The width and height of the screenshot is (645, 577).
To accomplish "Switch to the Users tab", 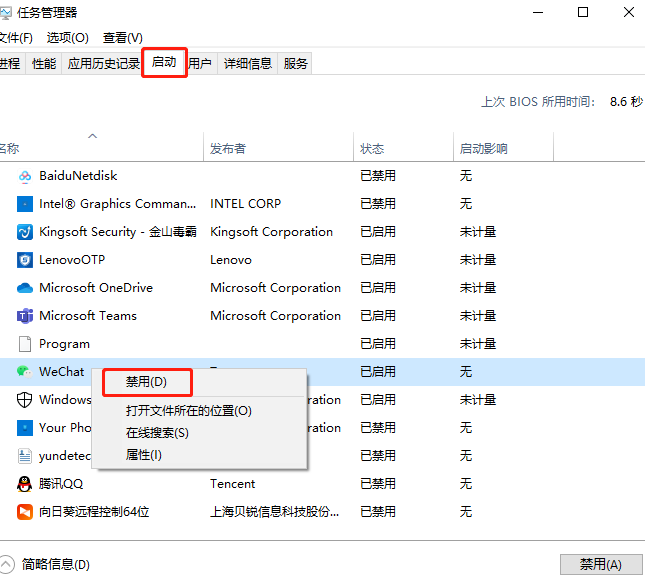I will click(x=200, y=63).
